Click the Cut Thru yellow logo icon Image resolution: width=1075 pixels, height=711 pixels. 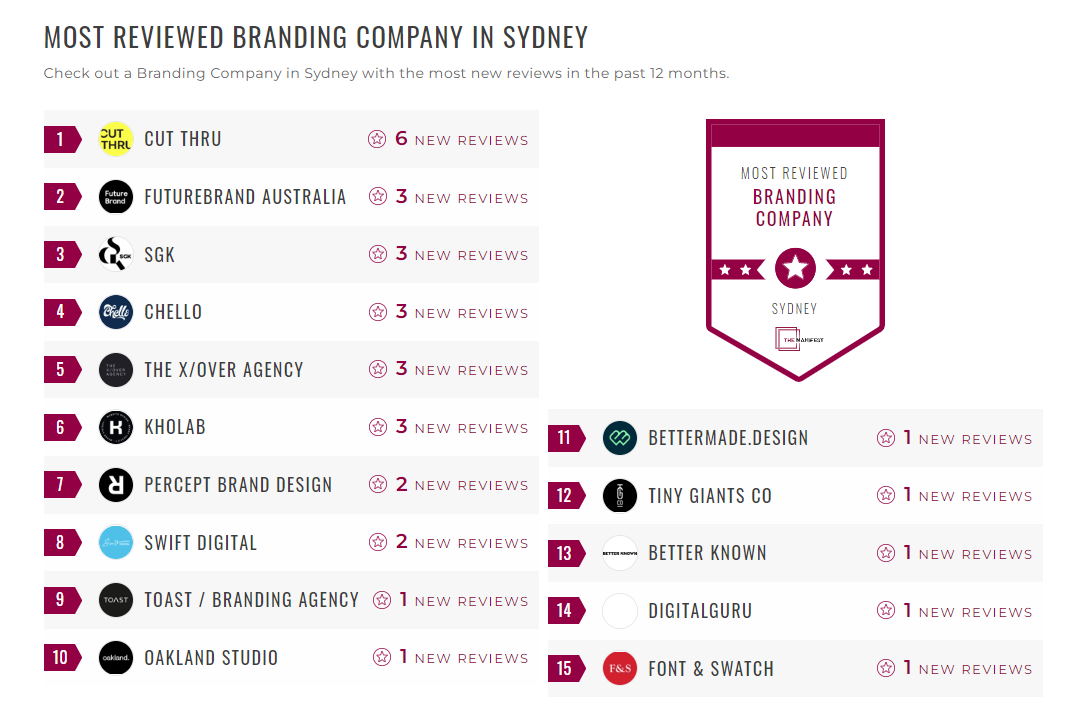click(116, 139)
